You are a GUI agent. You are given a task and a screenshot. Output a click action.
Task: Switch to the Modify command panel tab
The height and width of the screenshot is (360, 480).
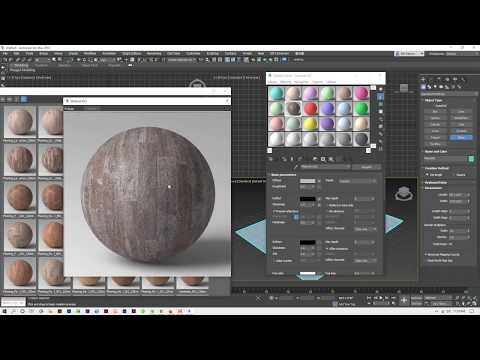click(x=431, y=79)
